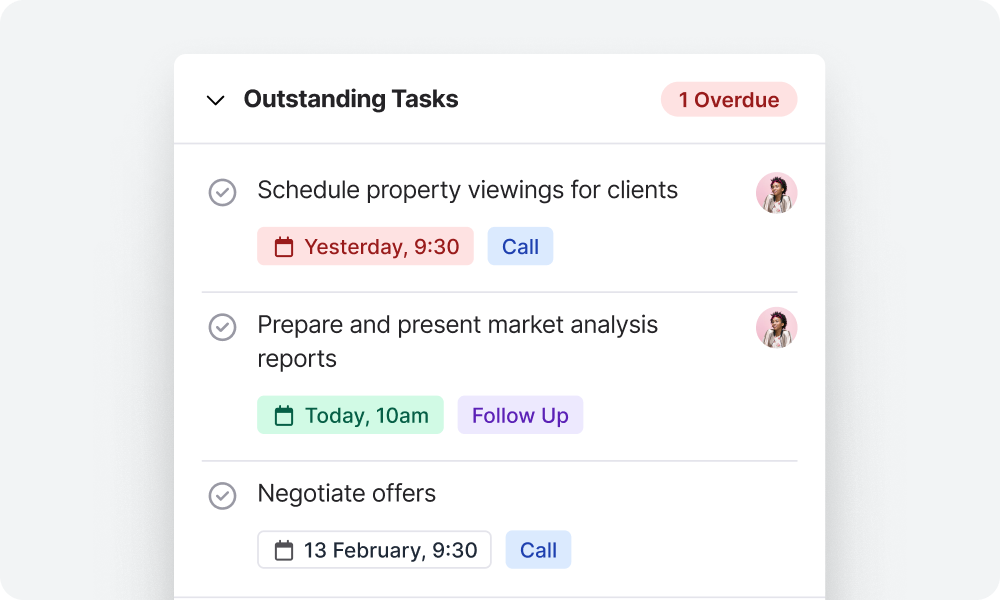
Task: Click the calendar icon beside Today, 10am
Action: 283,415
